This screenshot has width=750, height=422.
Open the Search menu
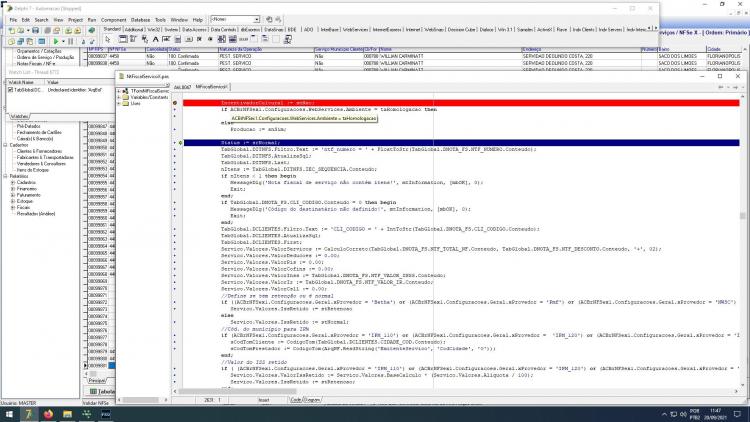pos(41,20)
